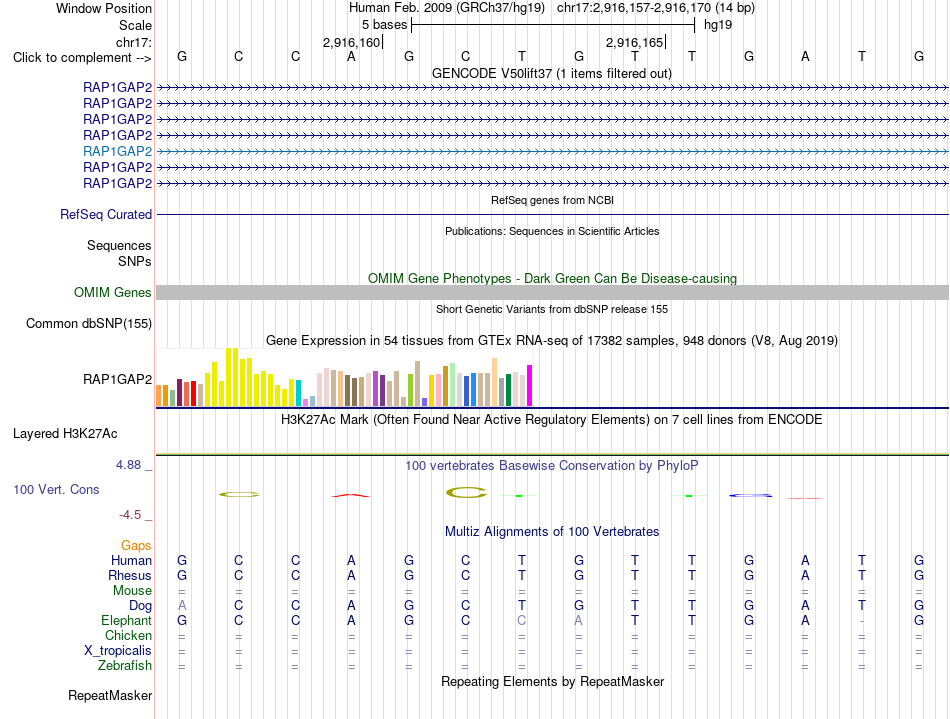Open 'Short Genetic Variants from dbSNP release 155'

[x=552, y=309]
